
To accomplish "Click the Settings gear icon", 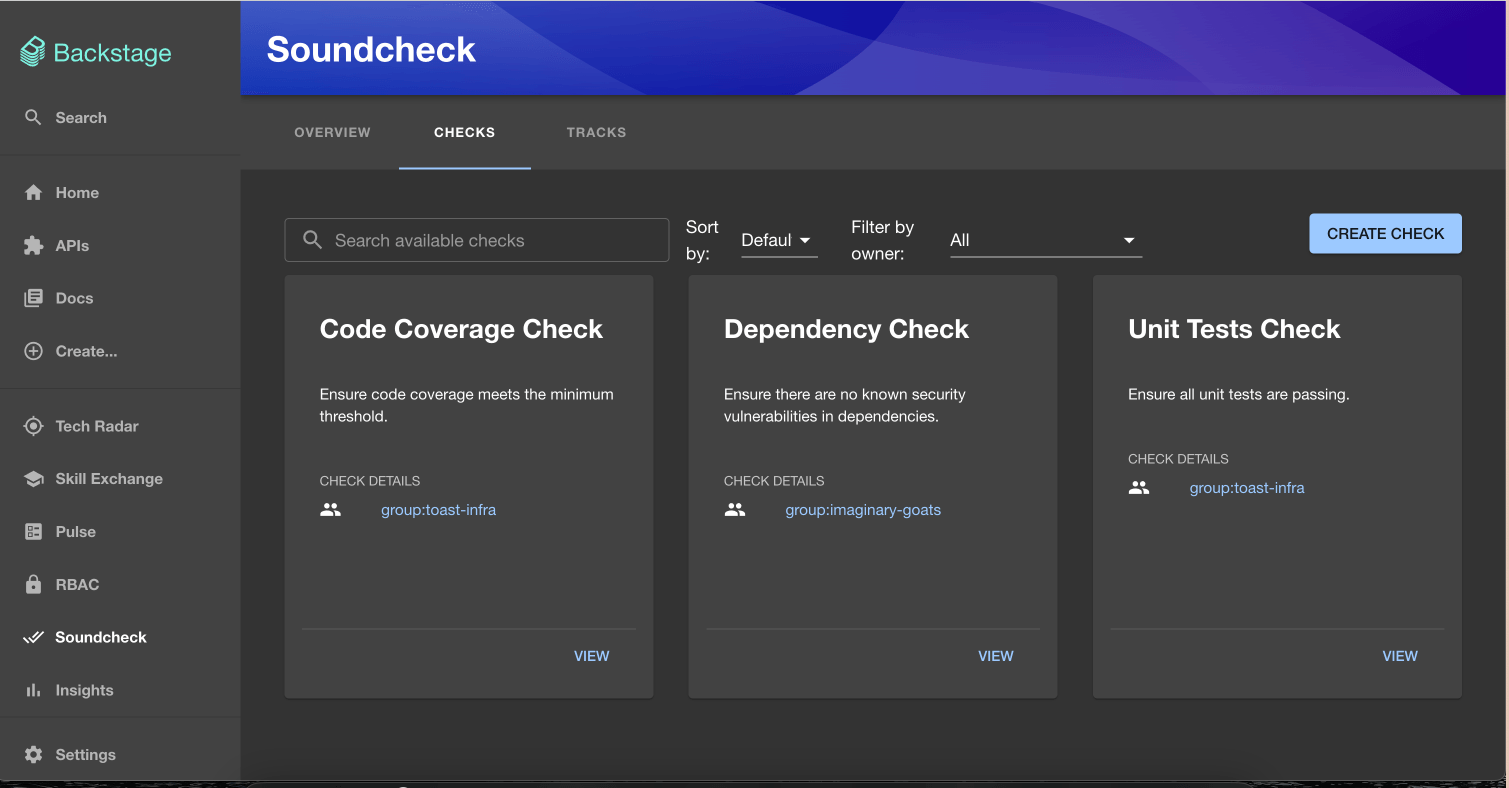I will (33, 755).
